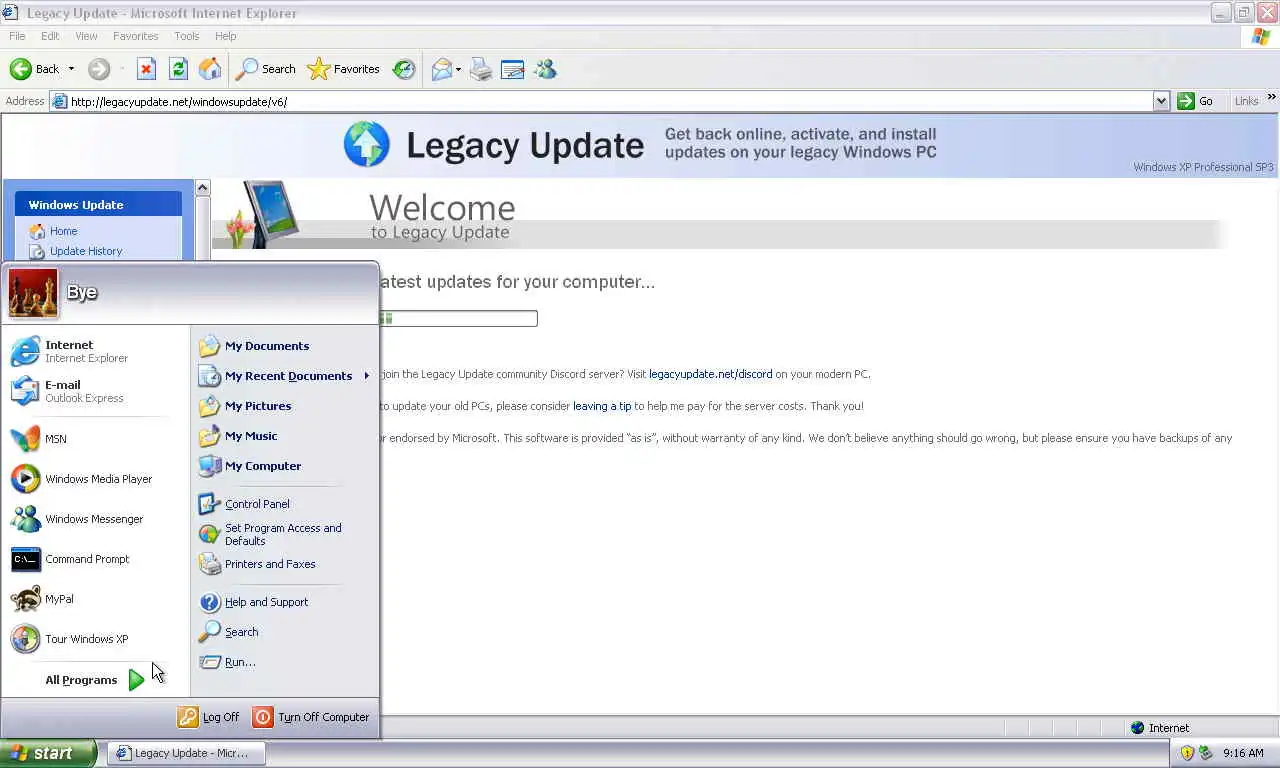
Task: Open Tour Windows XP
Action: [x=96, y=639]
